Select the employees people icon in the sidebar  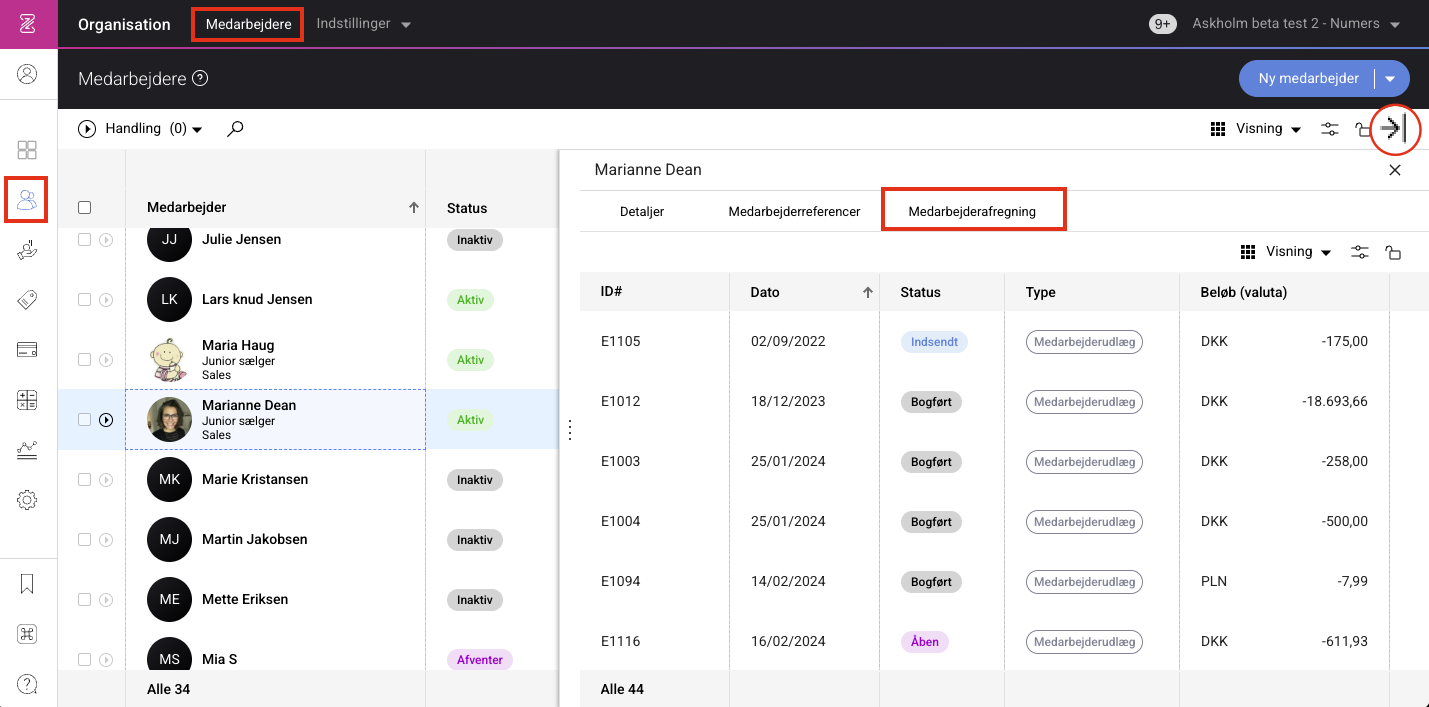(x=28, y=200)
